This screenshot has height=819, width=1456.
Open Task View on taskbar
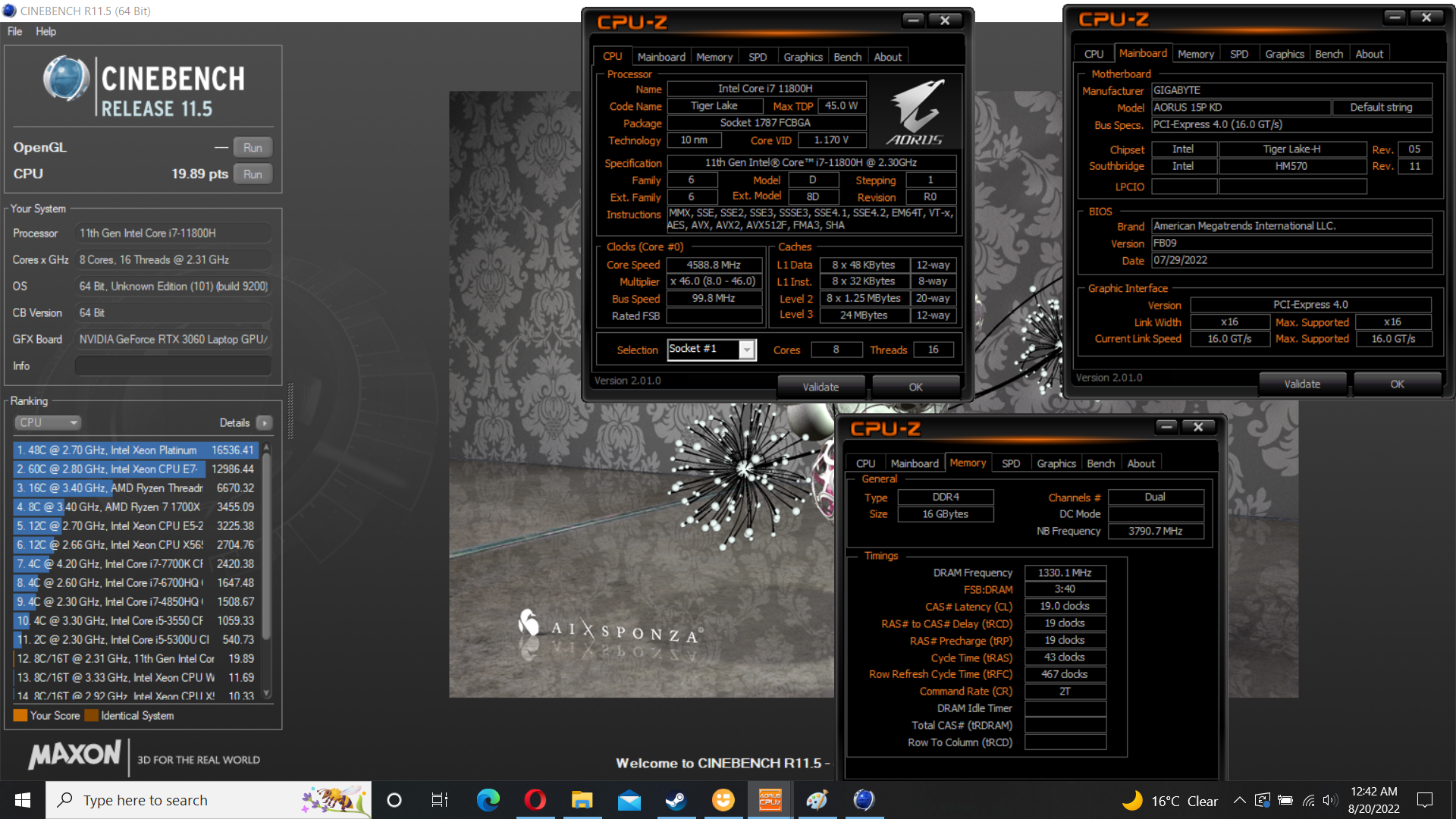point(440,800)
